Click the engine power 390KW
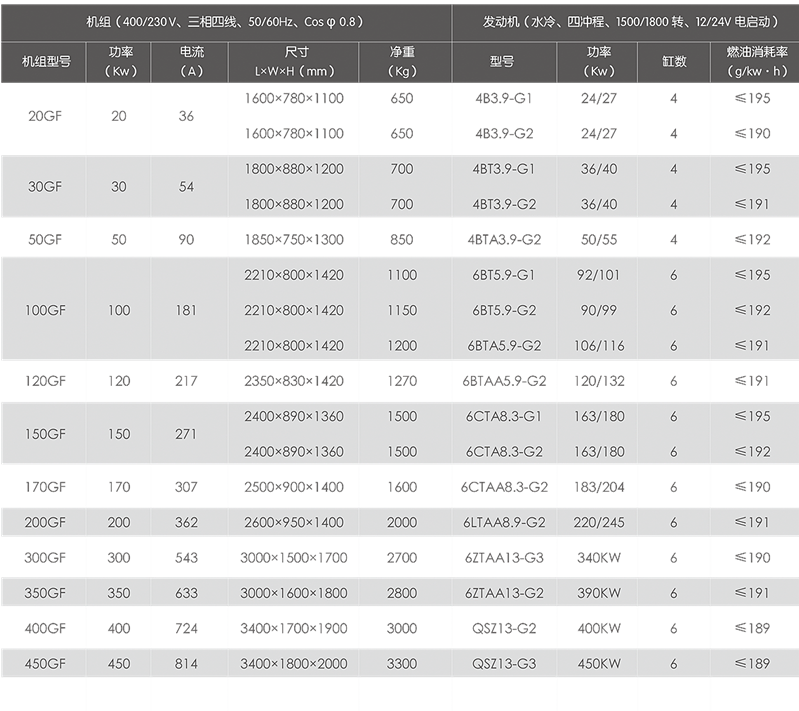This screenshot has width=799, height=711. click(599, 593)
